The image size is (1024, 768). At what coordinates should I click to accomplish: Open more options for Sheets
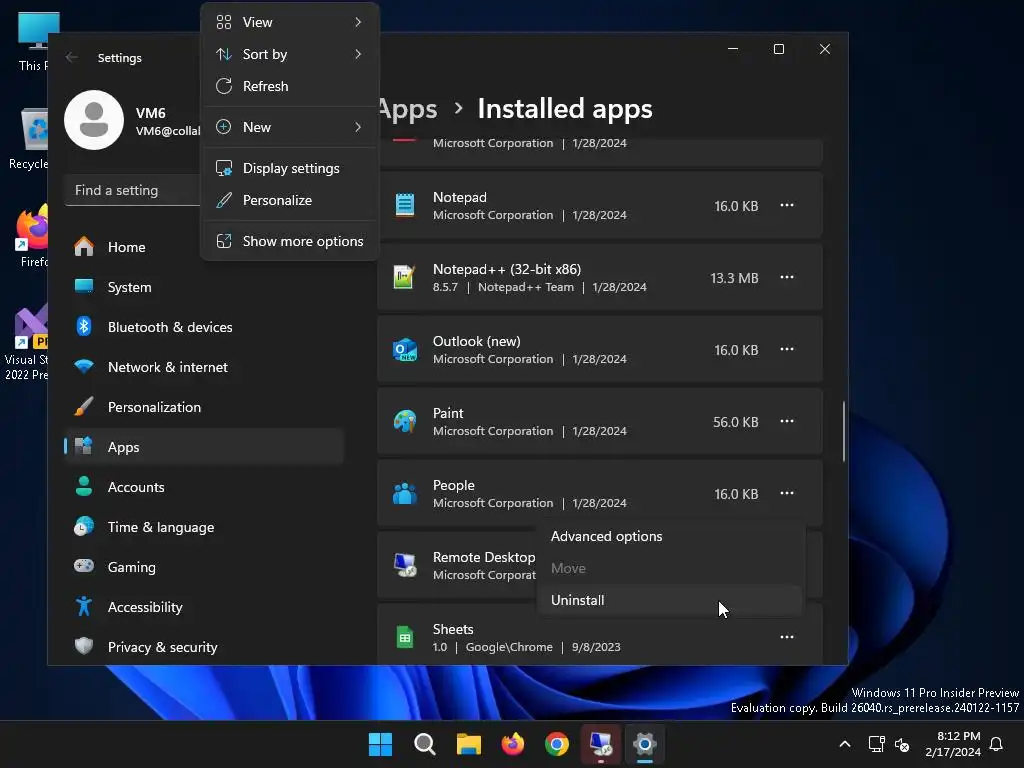coord(787,637)
